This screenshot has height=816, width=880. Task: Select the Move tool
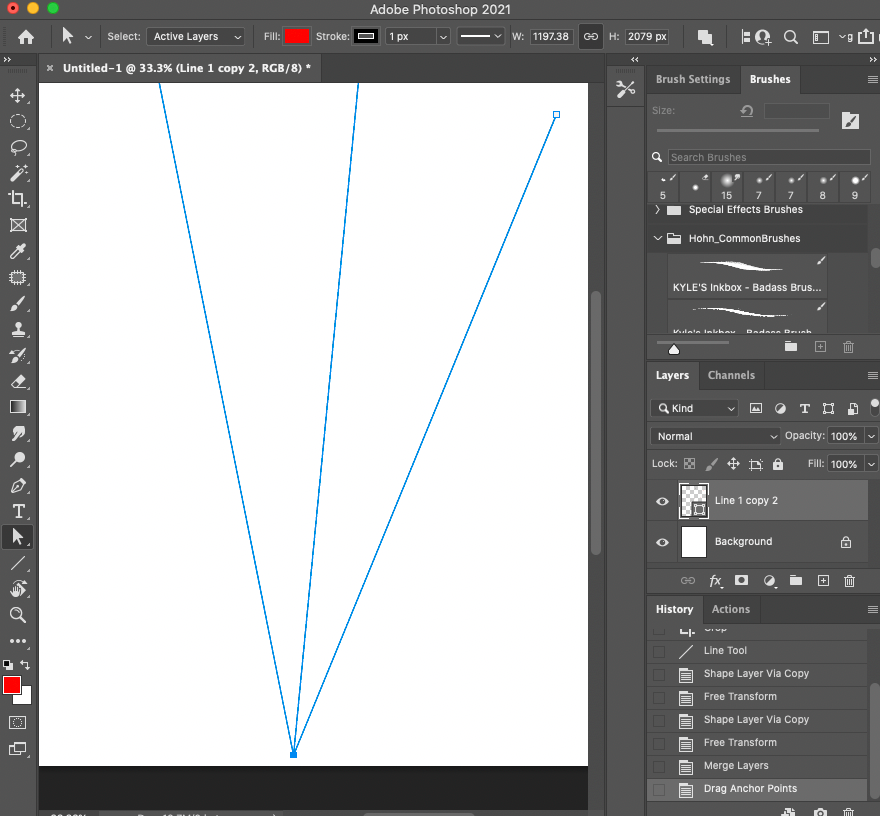17,95
